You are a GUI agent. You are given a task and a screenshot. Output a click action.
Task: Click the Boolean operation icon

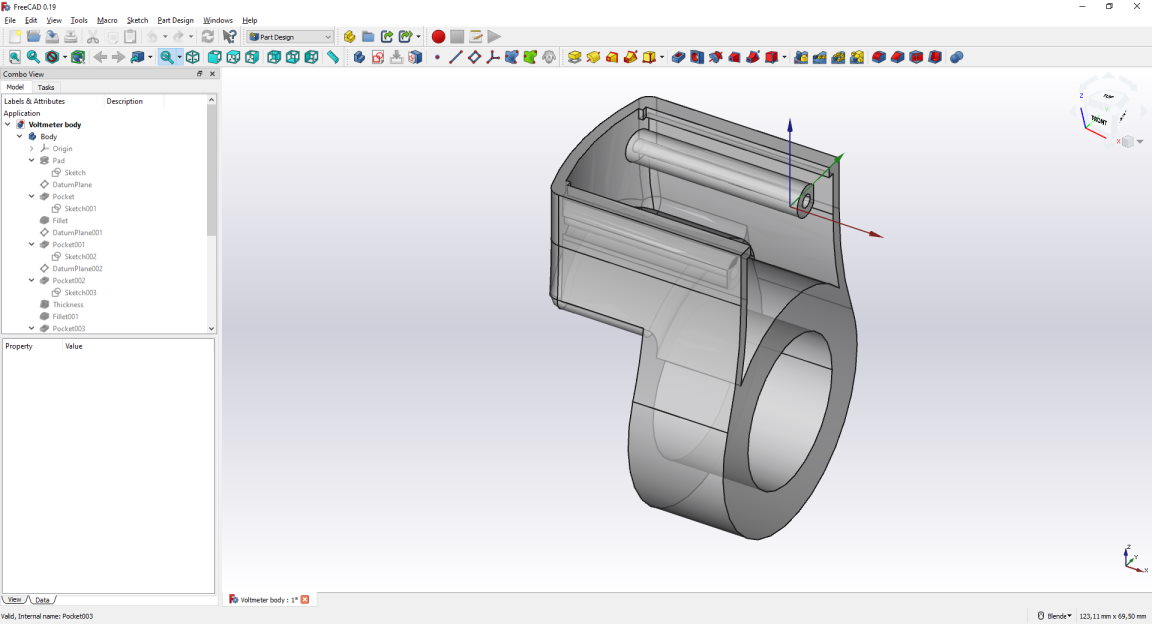pyautogui.click(x=956, y=57)
